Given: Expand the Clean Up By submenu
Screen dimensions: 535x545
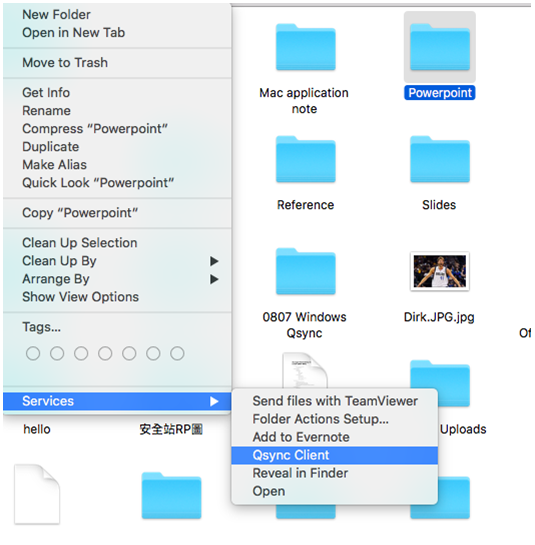Looking at the screenshot, I should coord(214,261).
